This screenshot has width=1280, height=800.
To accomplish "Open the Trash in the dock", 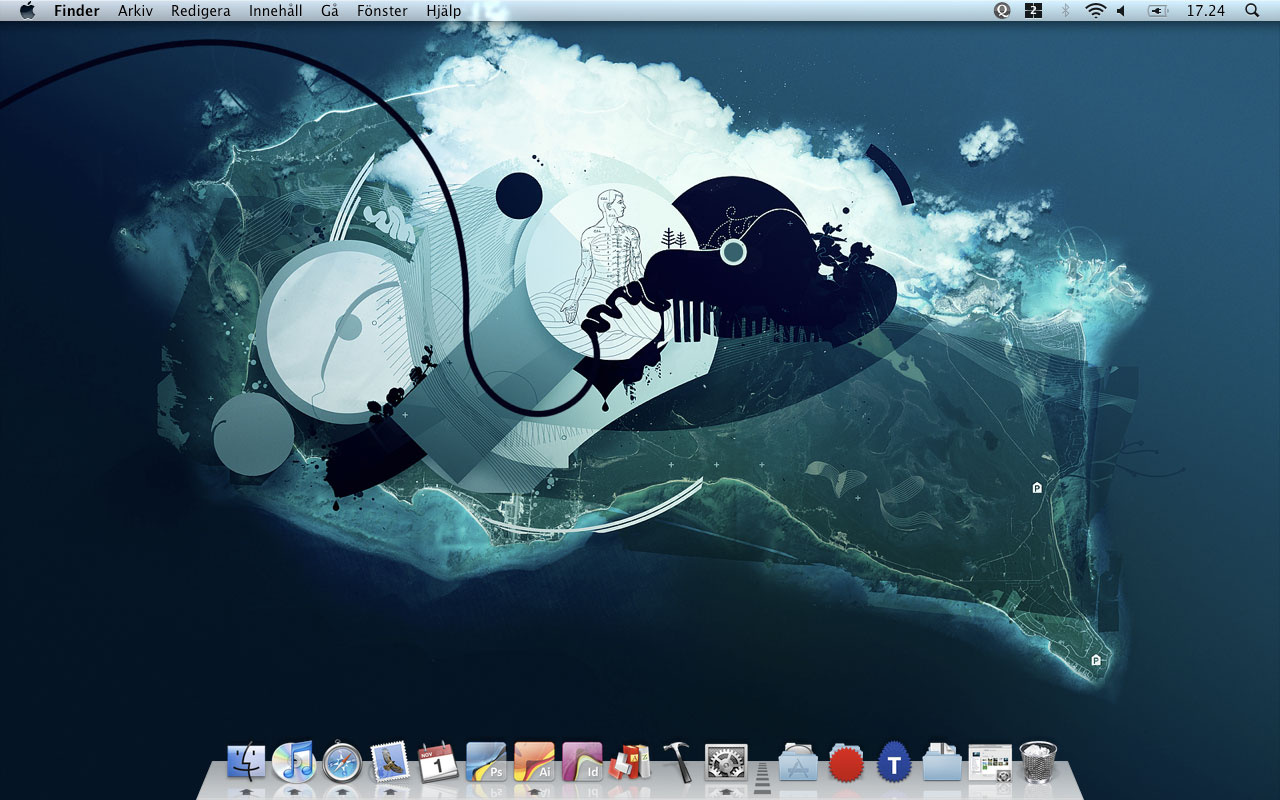I will pos(1038,763).
